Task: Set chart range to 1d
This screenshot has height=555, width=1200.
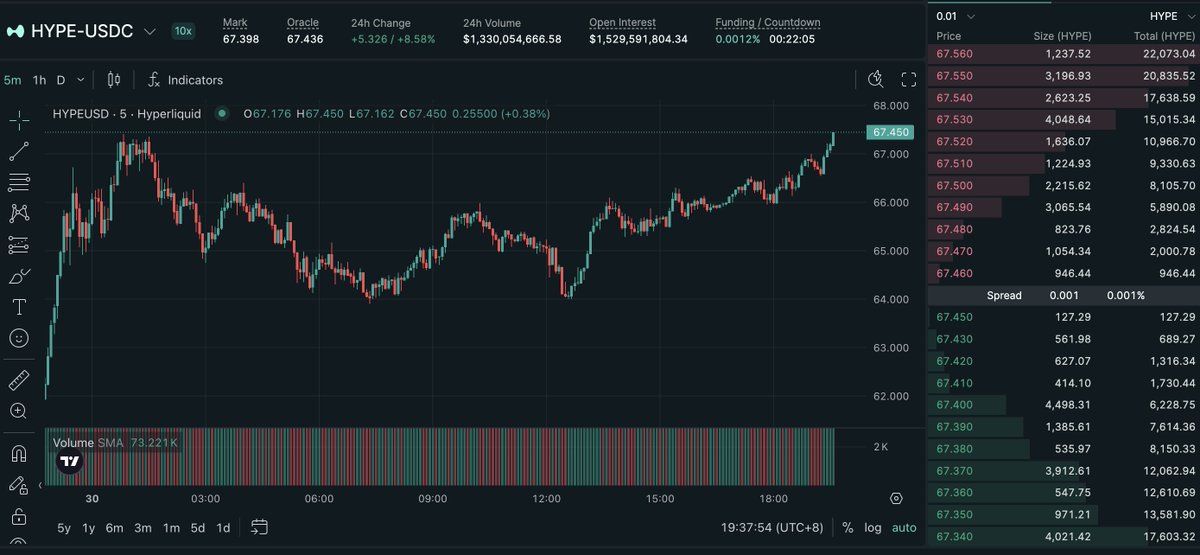Action: (x=223, y=528)
